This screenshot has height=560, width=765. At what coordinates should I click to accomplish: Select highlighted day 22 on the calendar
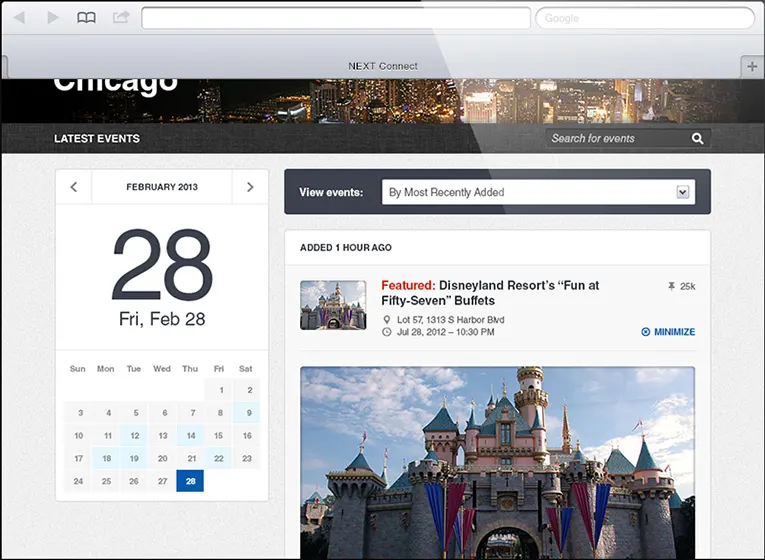pos(219,459)
